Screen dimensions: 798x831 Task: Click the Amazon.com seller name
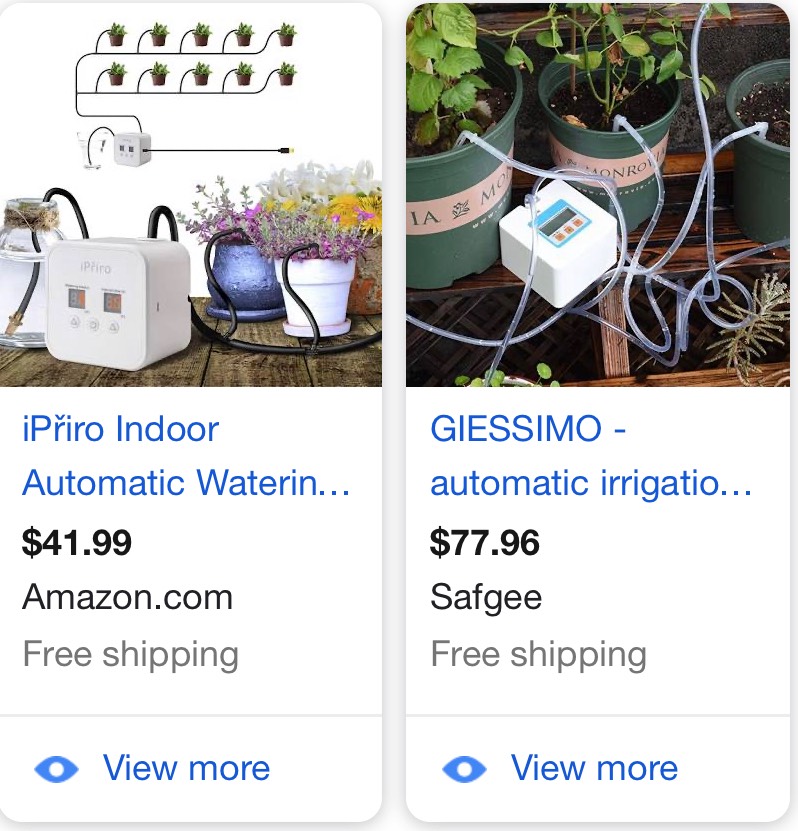(128, 597)
